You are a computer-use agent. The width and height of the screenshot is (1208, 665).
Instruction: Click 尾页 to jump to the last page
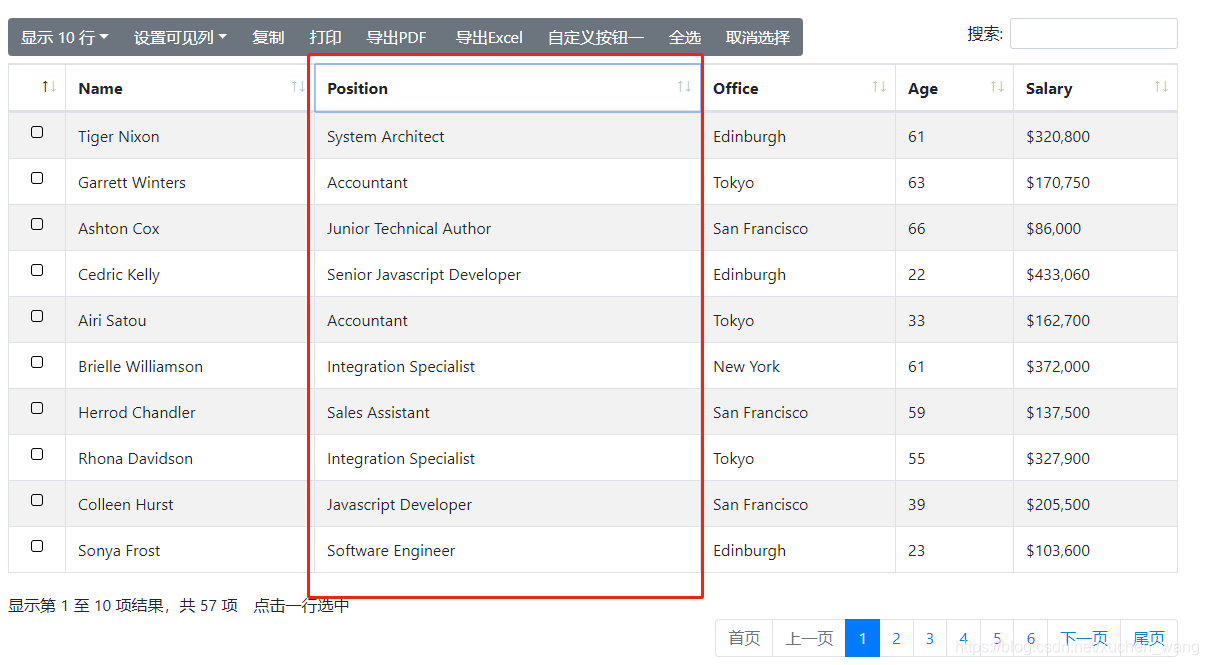coord(1148,638)
